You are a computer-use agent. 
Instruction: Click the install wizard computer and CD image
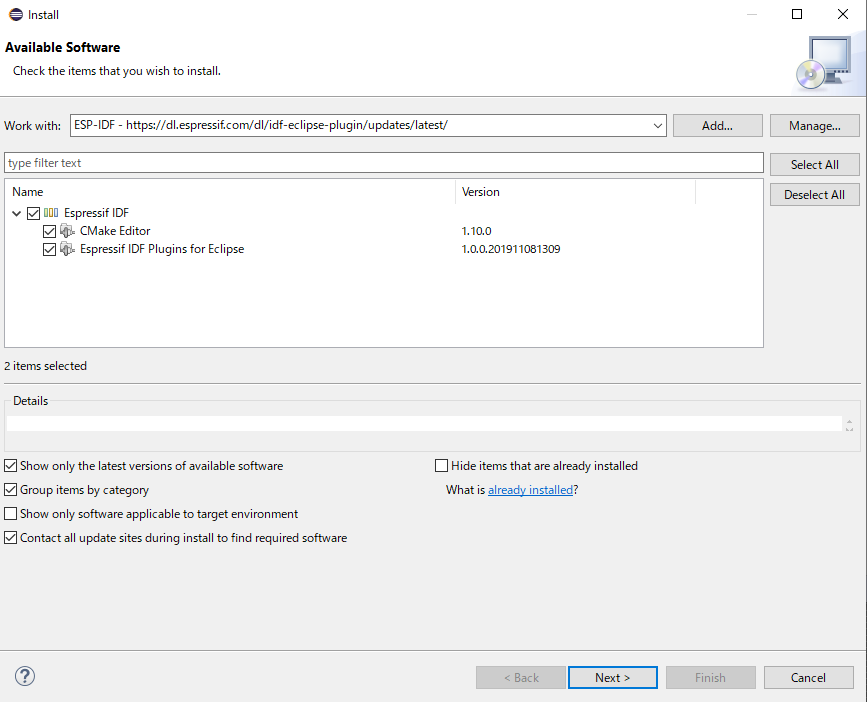(x=824, y=62)
